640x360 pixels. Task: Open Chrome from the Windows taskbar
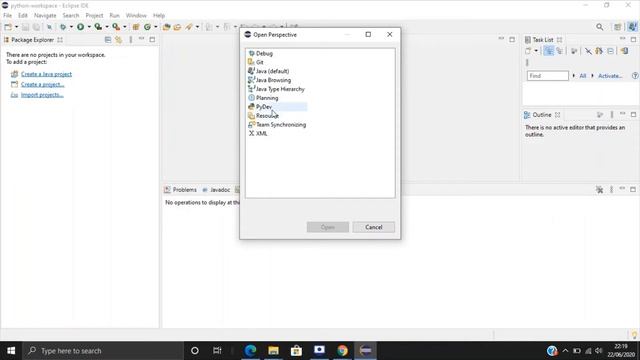[342, 351]
